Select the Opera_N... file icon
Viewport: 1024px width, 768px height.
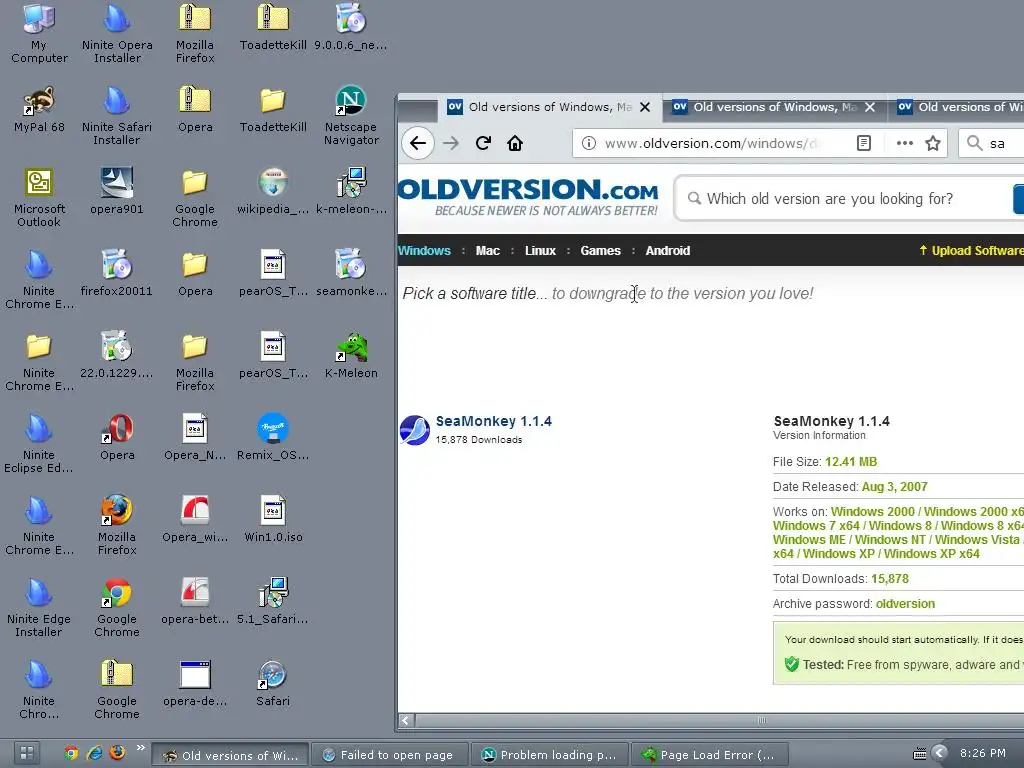click(195, 438)
